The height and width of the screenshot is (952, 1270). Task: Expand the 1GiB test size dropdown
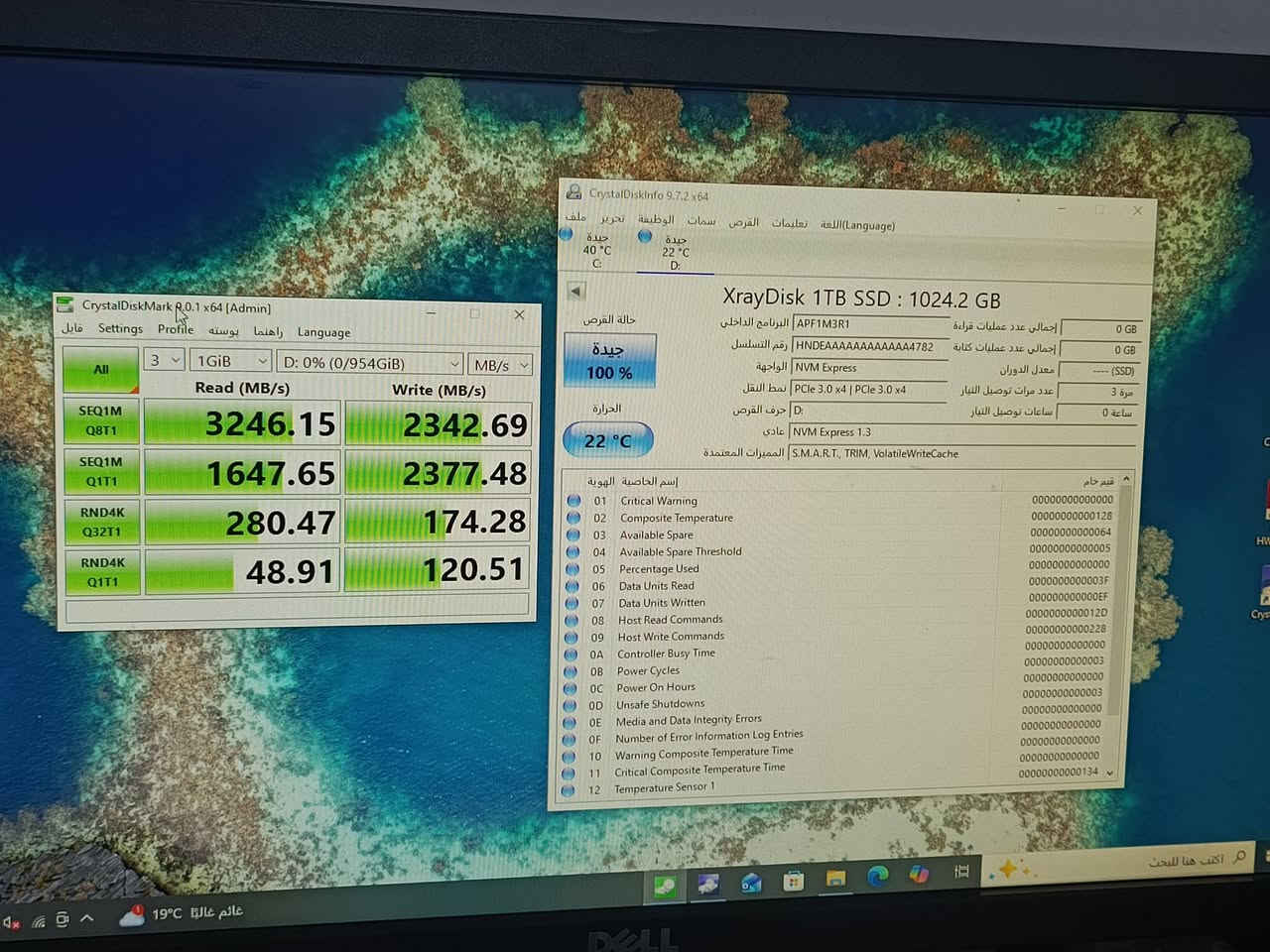pyautogui.click(x=230, y=362)
